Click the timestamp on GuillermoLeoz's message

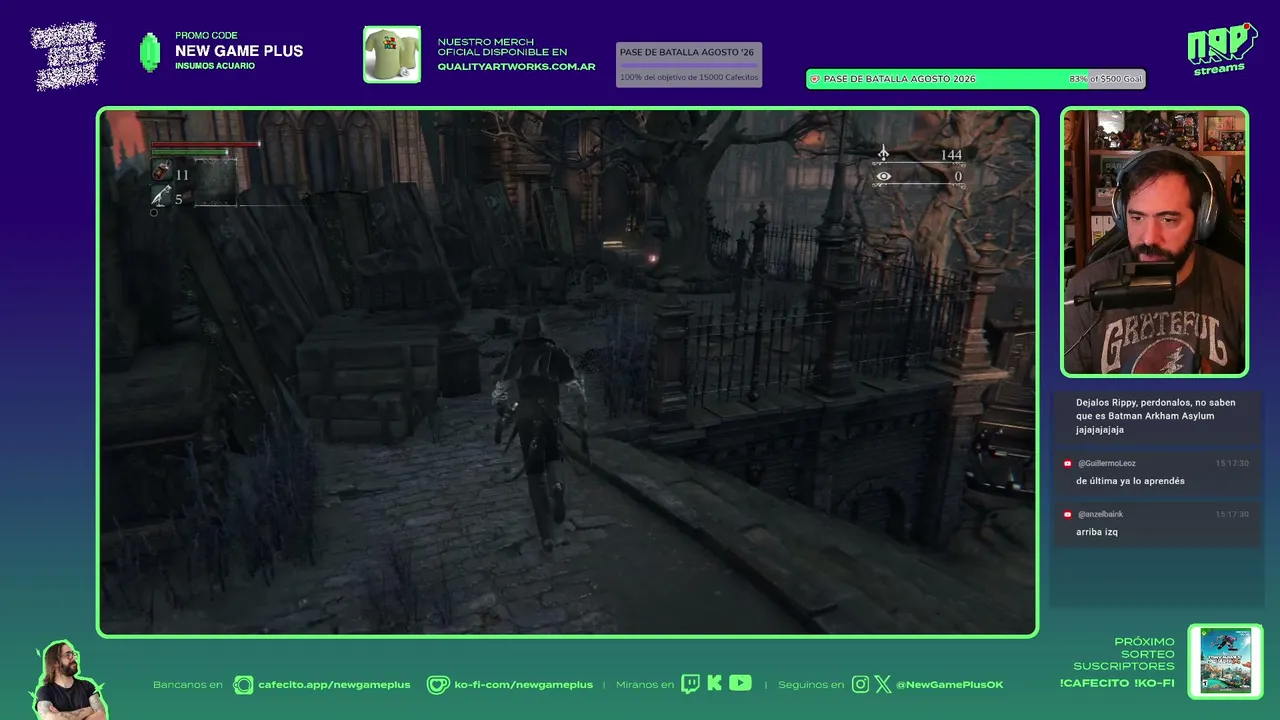click(x=1232, y=464)
